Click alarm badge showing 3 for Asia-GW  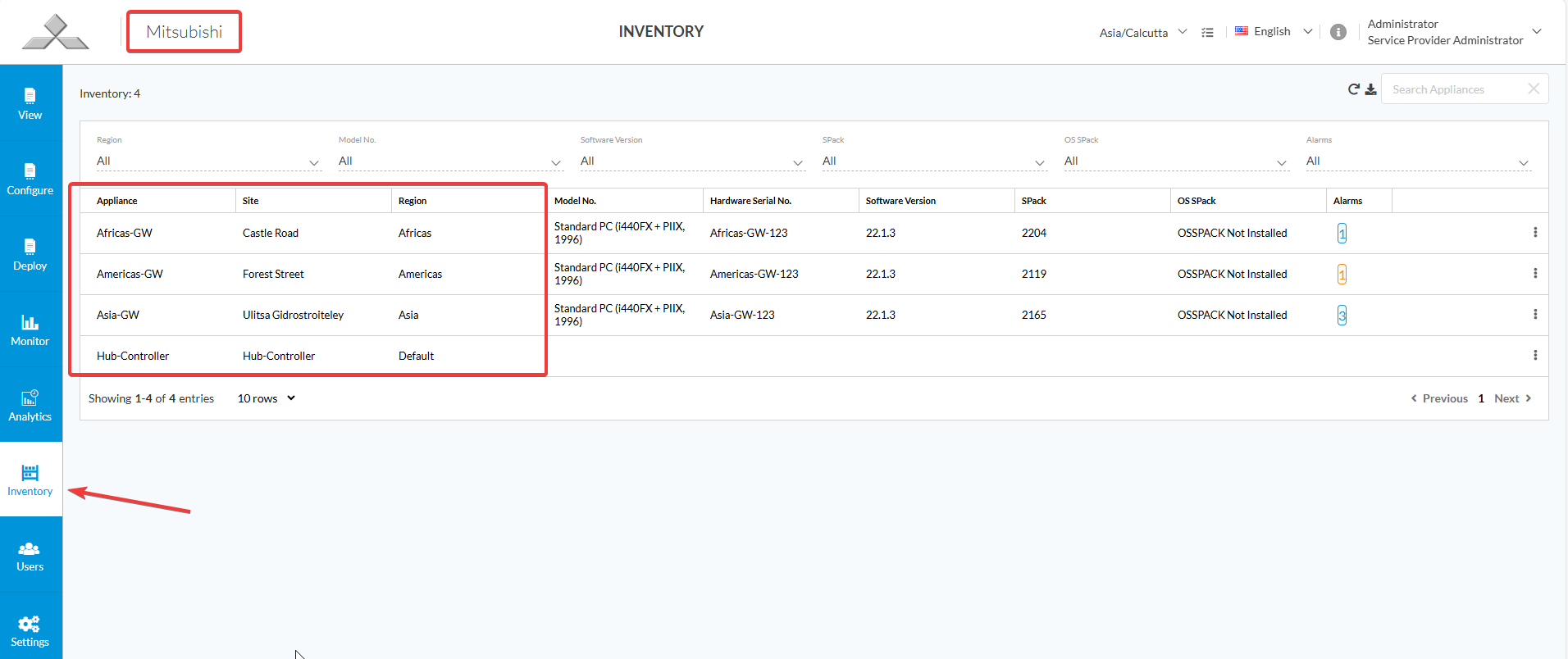(1342, 316)
